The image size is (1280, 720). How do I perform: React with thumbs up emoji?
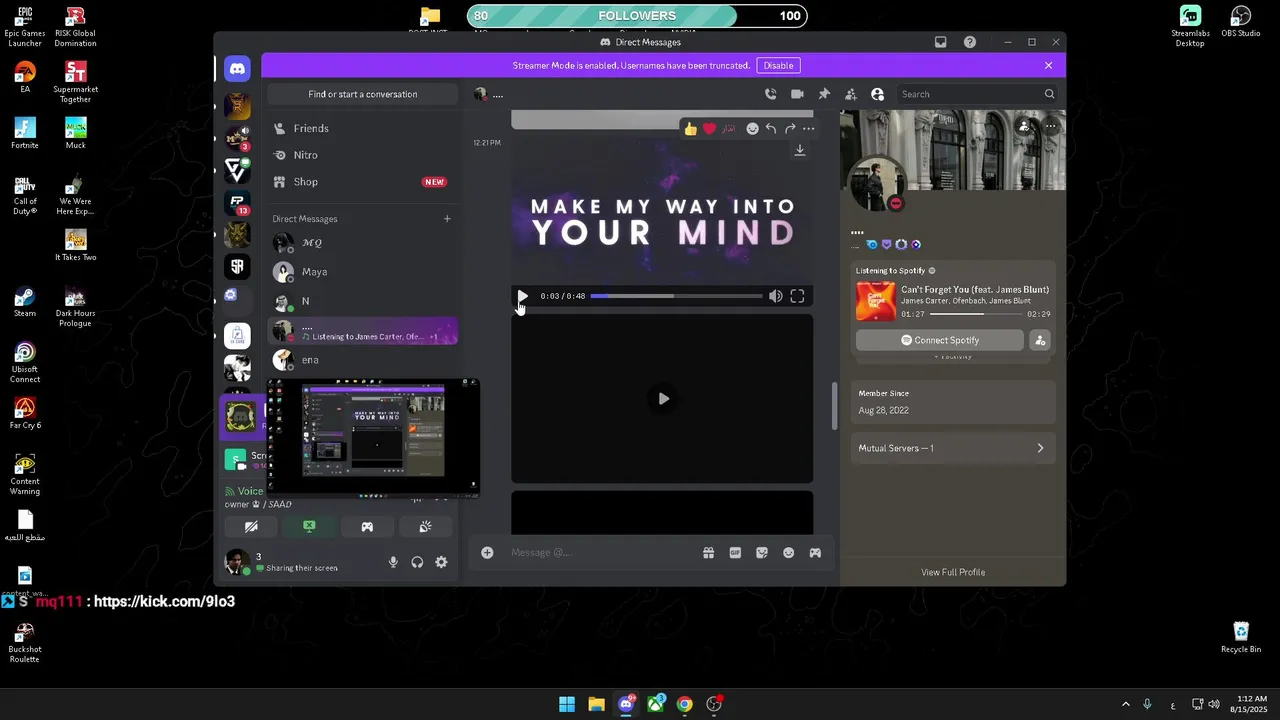[x=690, y=129]
